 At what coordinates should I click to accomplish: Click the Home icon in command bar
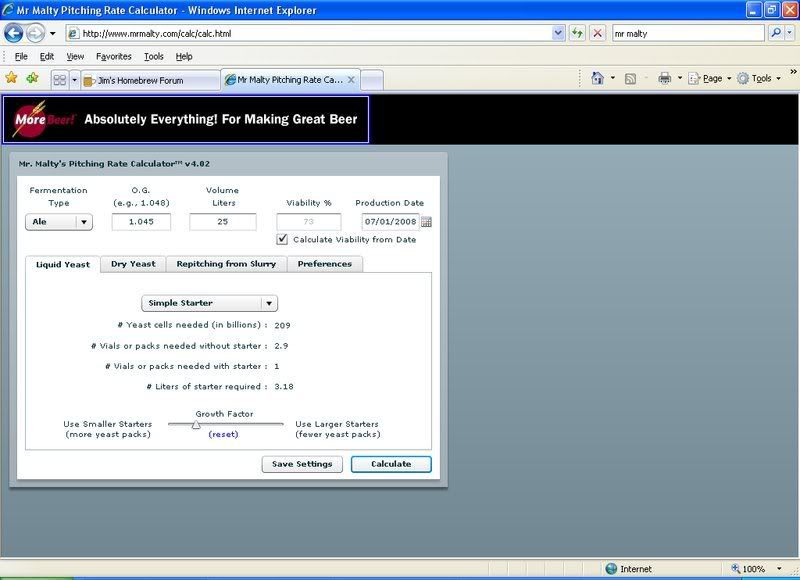[597, 78]
